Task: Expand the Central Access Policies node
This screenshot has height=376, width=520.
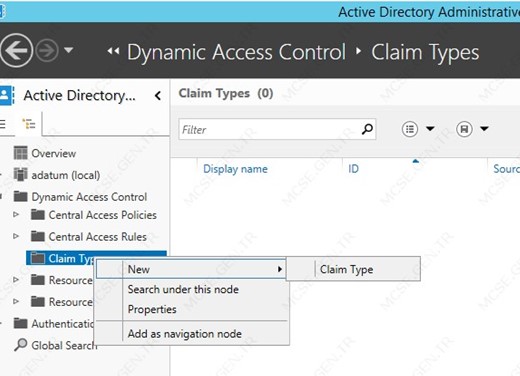Action: pos(16,215)
